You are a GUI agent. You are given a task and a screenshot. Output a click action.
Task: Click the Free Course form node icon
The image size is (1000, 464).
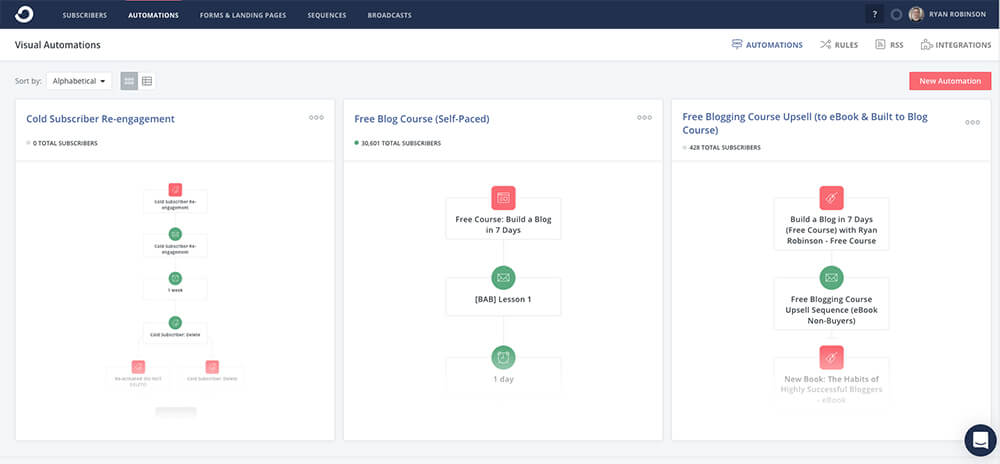pos(503,198)
